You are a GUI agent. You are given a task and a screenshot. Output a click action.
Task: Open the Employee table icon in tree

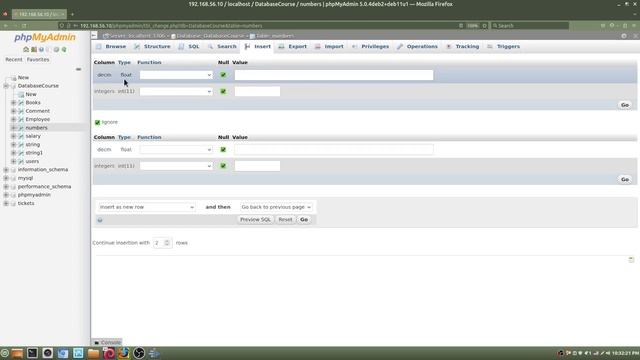point(21,119)
